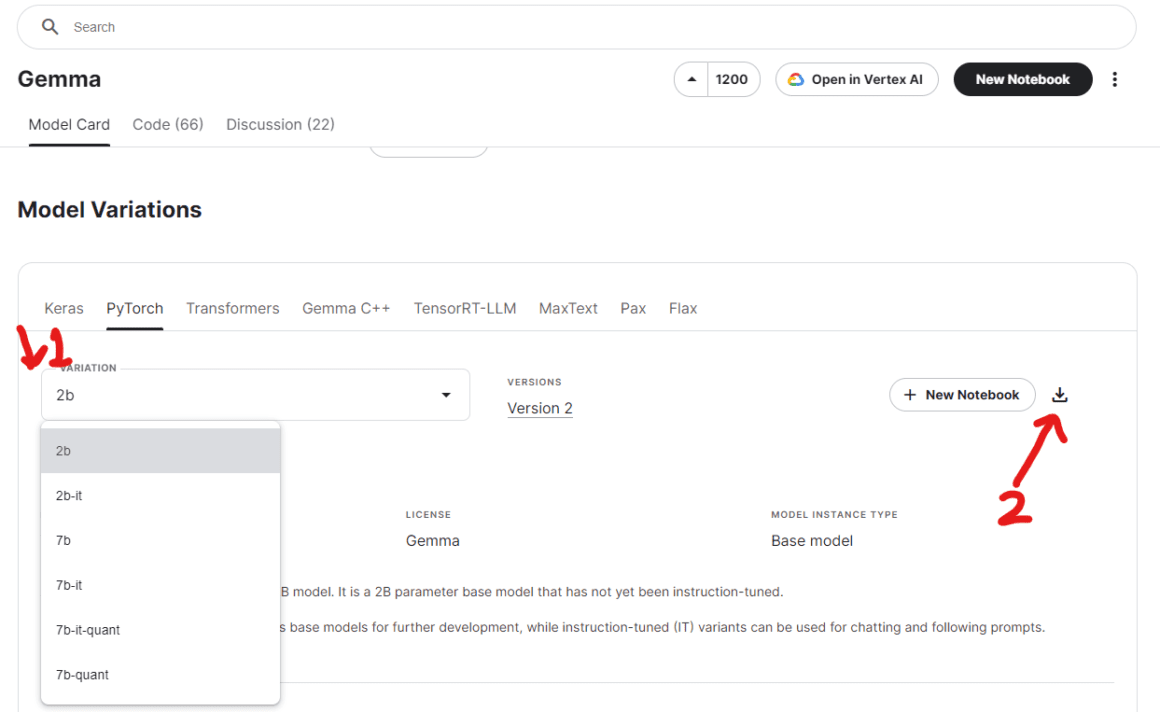Select the Gemma C++ tab
This screenshot has height=712, width=1160.
tap(346, 308)
